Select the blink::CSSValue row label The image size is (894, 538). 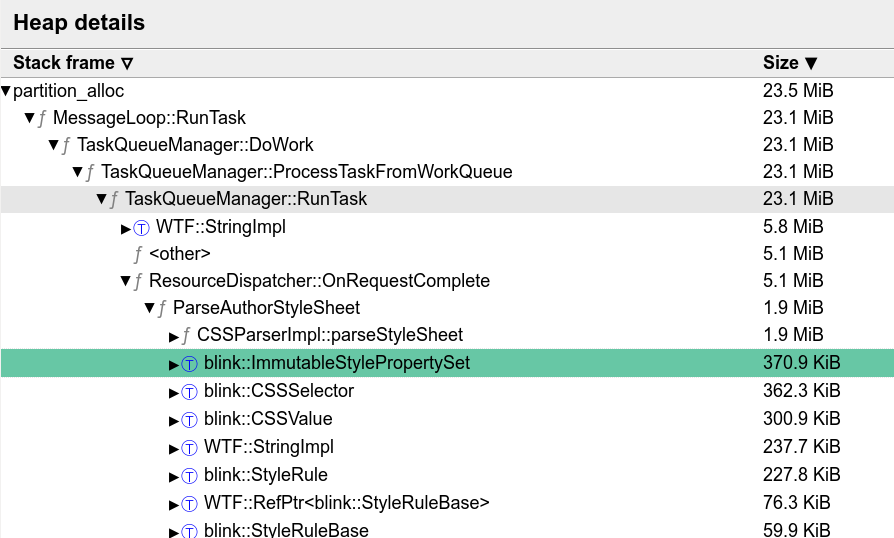[x=268, y=418]
